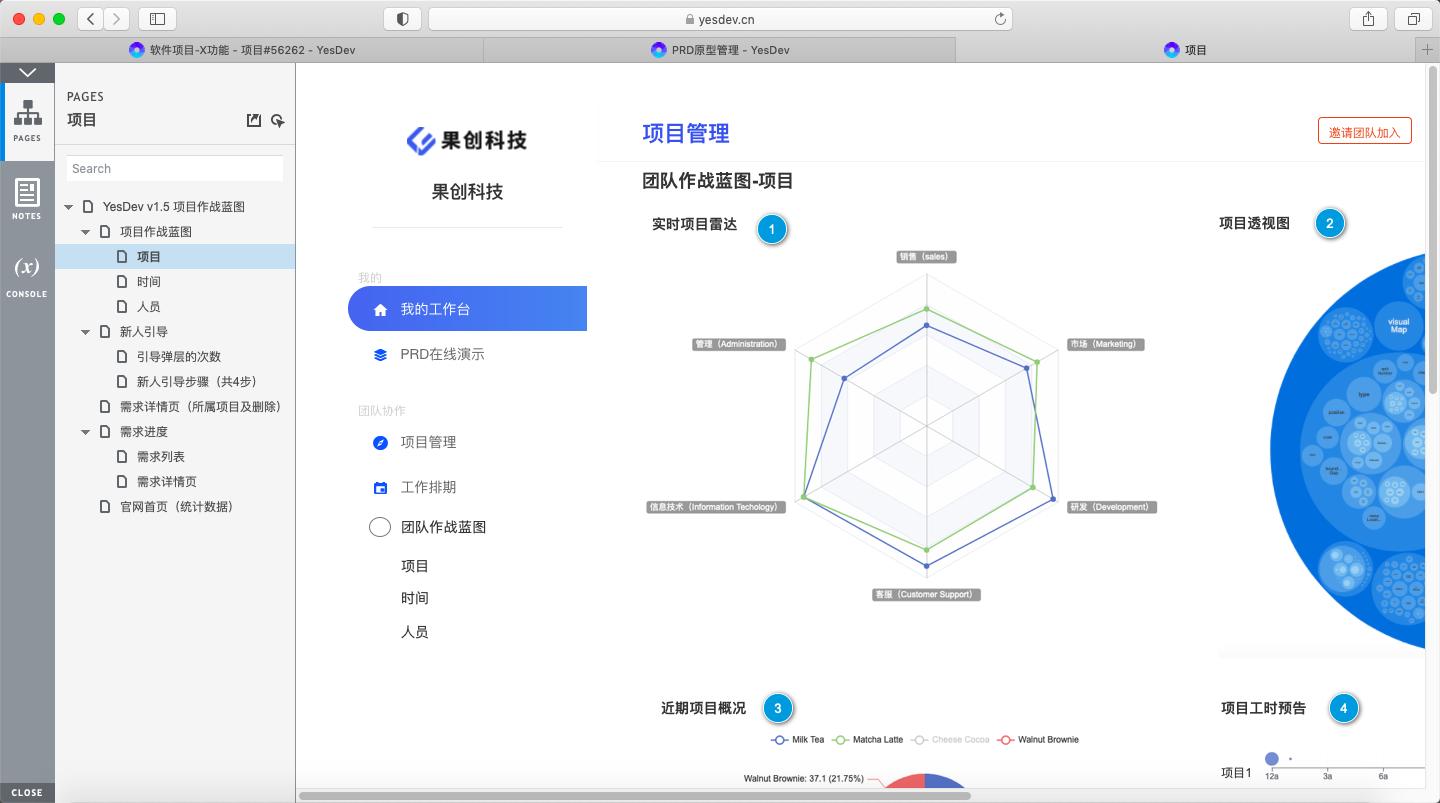Screen dimensions: 1440x803
Task: Click the Search field in the PAGES panel
Action: click(x=175, y=168)
